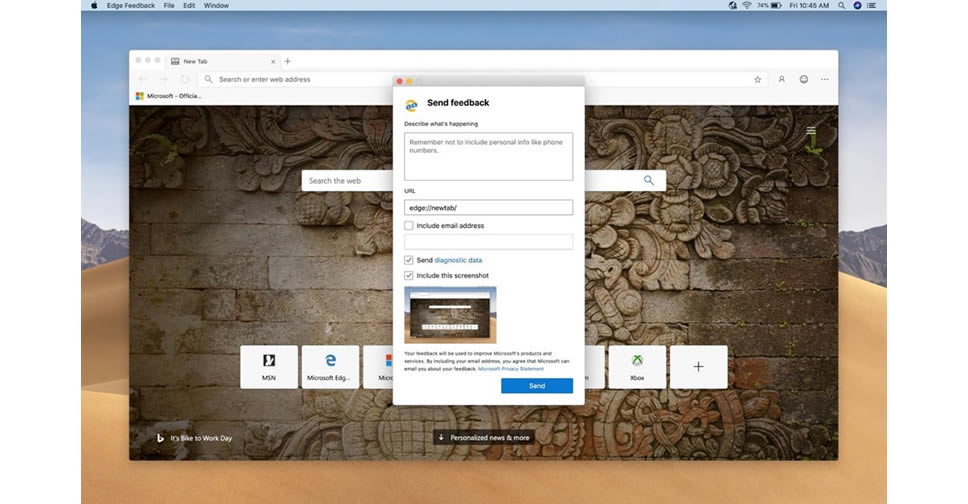Click the web search magnifier icon
The image size is (968, 504).
click(649, 181)
